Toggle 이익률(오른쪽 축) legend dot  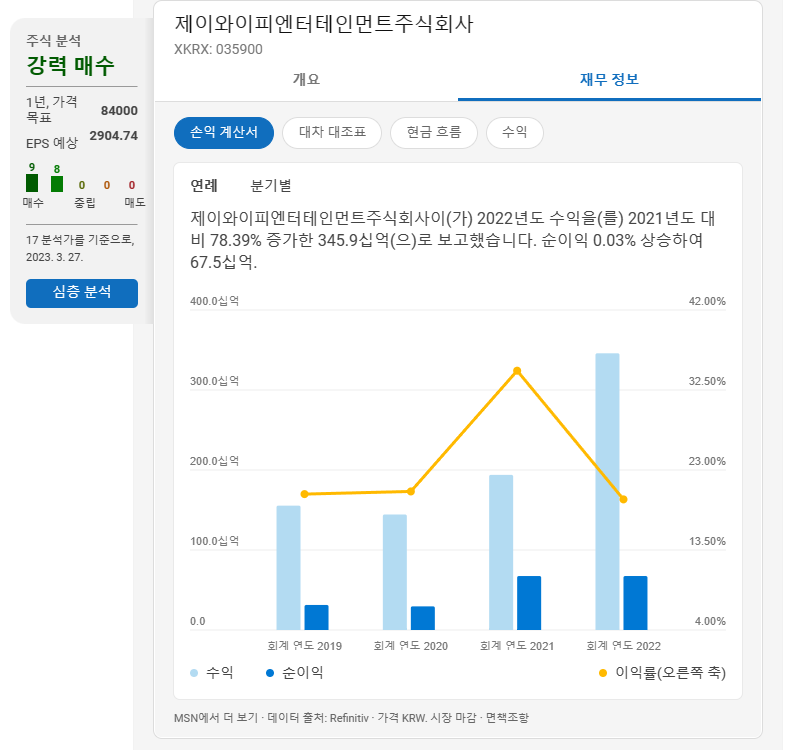[x=603, y=673]
